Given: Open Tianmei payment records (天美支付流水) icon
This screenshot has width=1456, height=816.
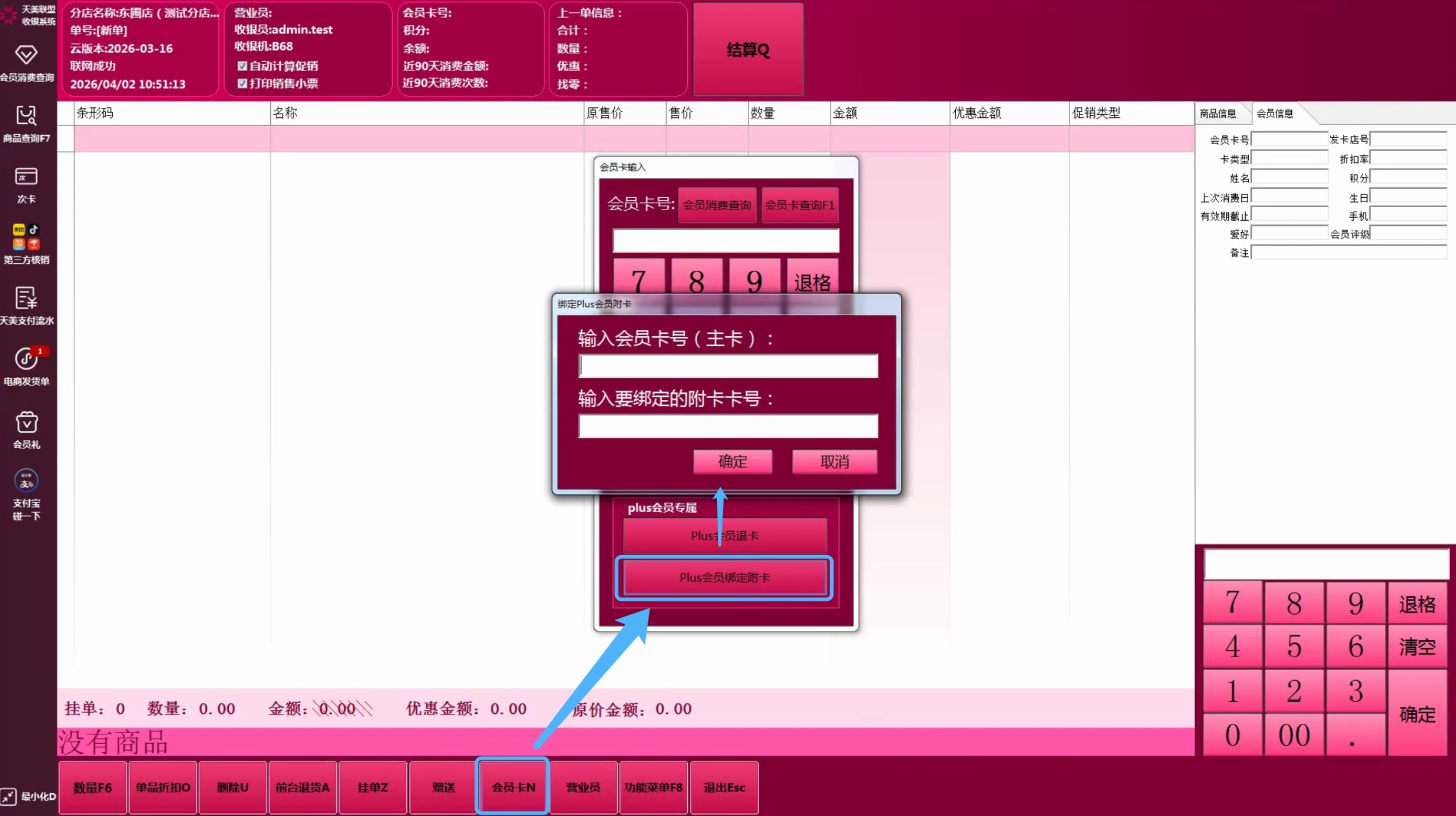Looking at the screenshot, I should 26,305.
